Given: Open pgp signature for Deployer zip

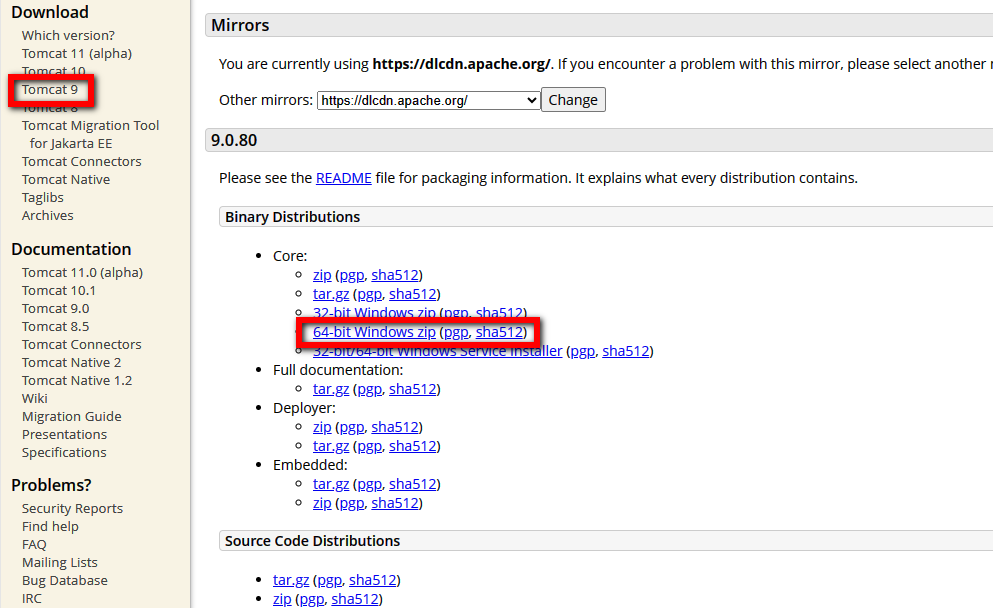Looking at the screenshot, I should [x=352, y=427].
